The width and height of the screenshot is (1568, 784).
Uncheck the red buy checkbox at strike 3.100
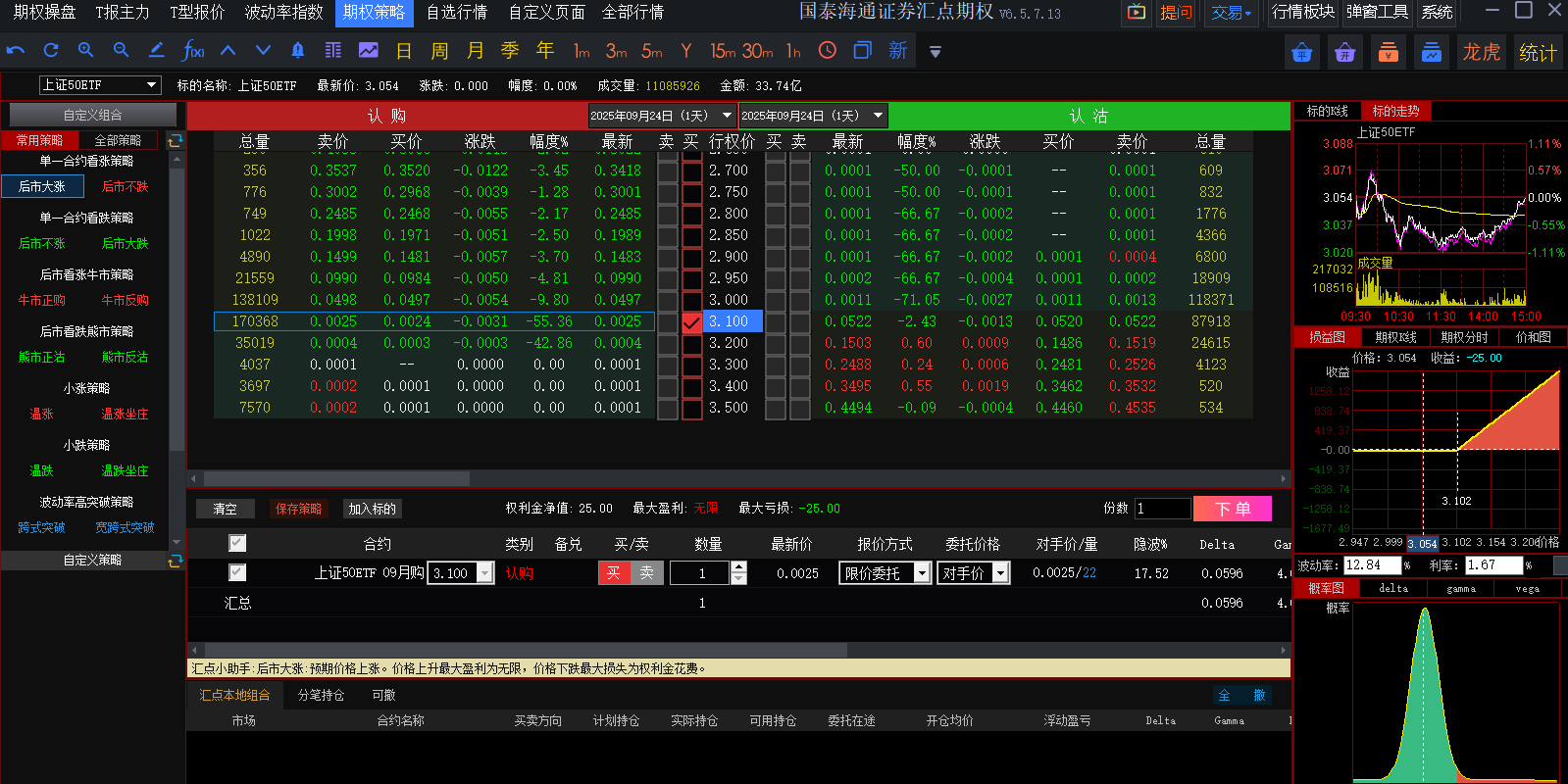tap(691, 321)
